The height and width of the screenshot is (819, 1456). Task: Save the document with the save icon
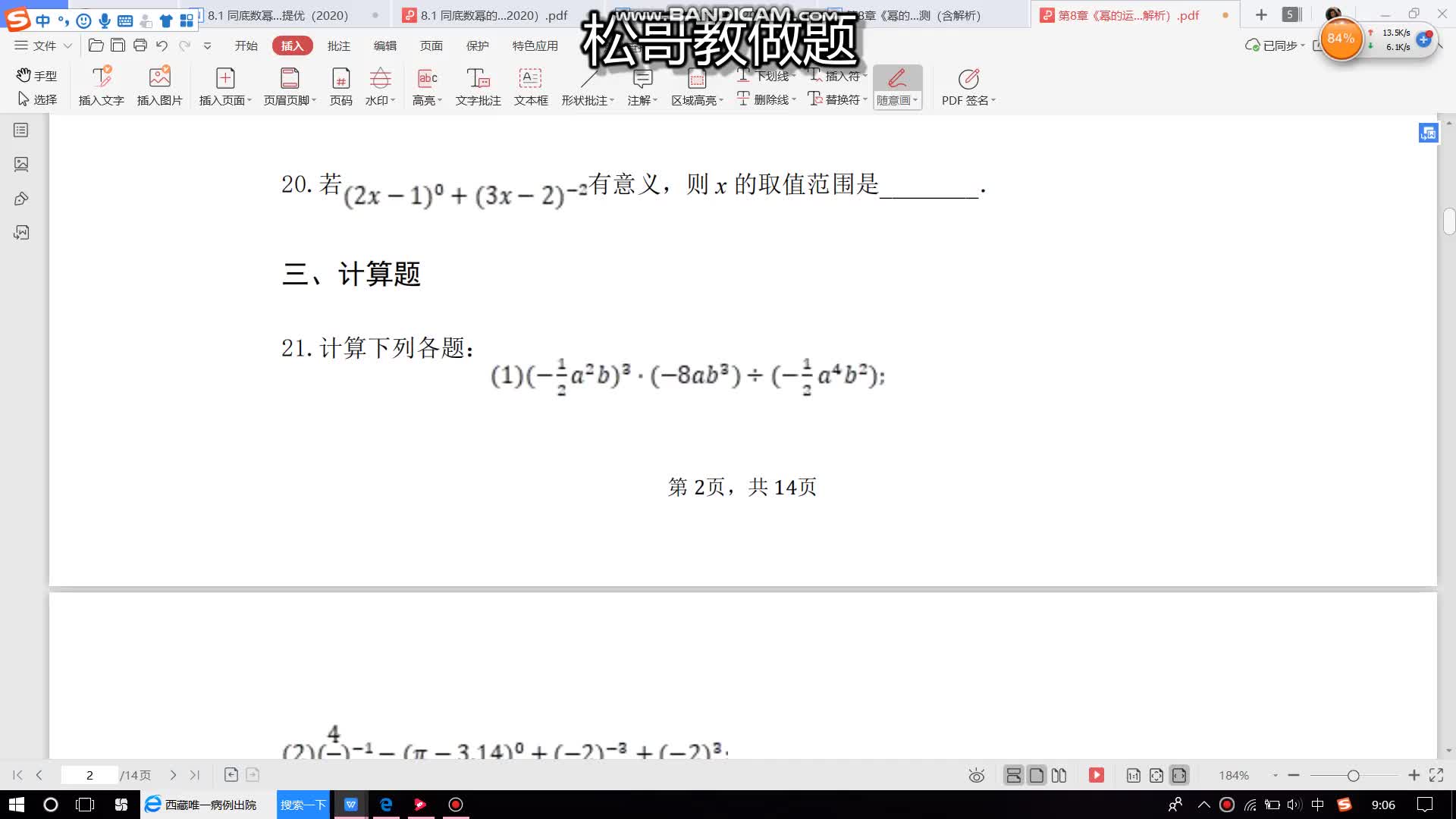[x=118, y=45]
